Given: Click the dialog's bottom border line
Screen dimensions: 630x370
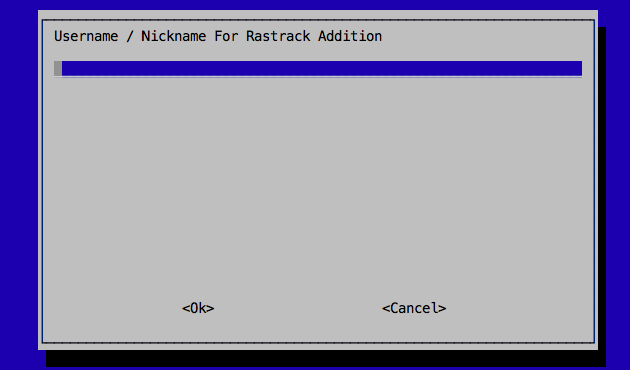Looking at the screenshot, I should [318, 342].
